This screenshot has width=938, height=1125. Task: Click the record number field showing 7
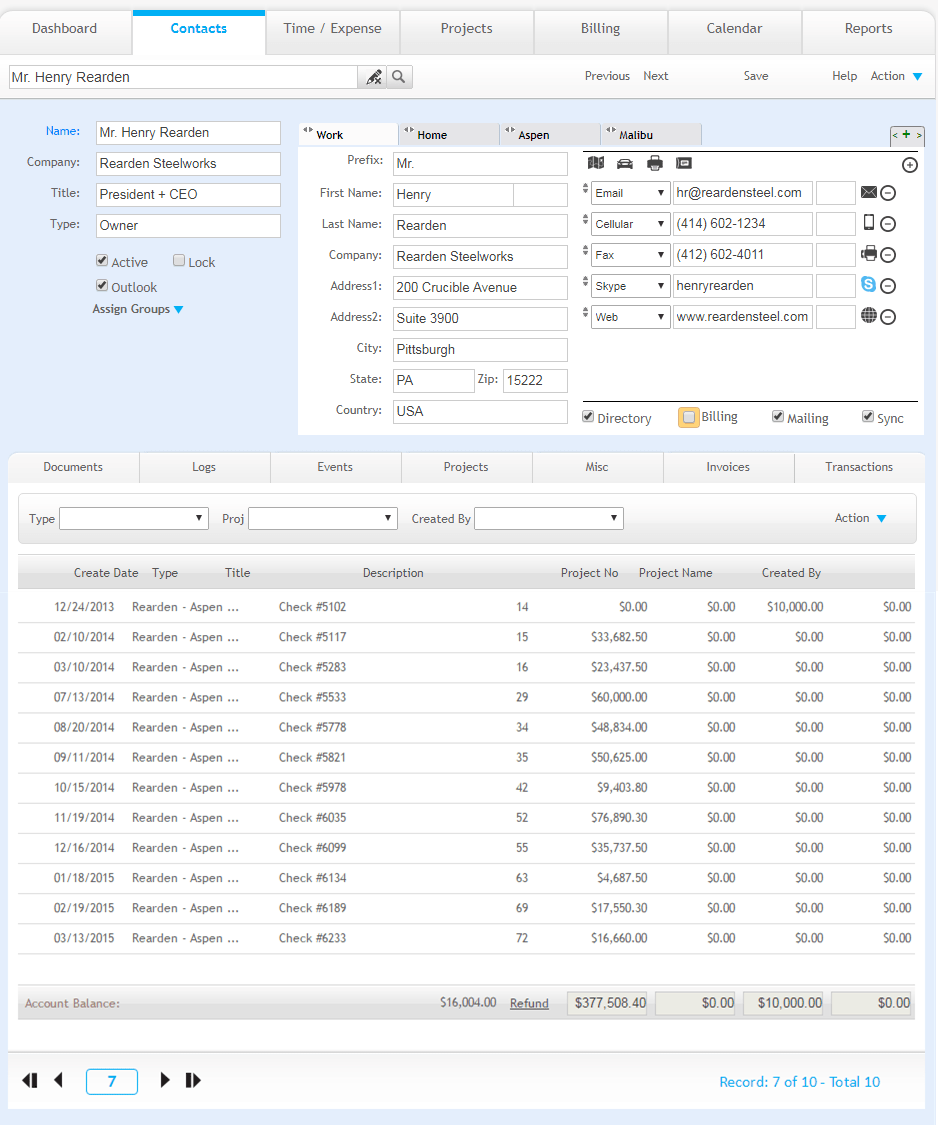click(112, 1081)
